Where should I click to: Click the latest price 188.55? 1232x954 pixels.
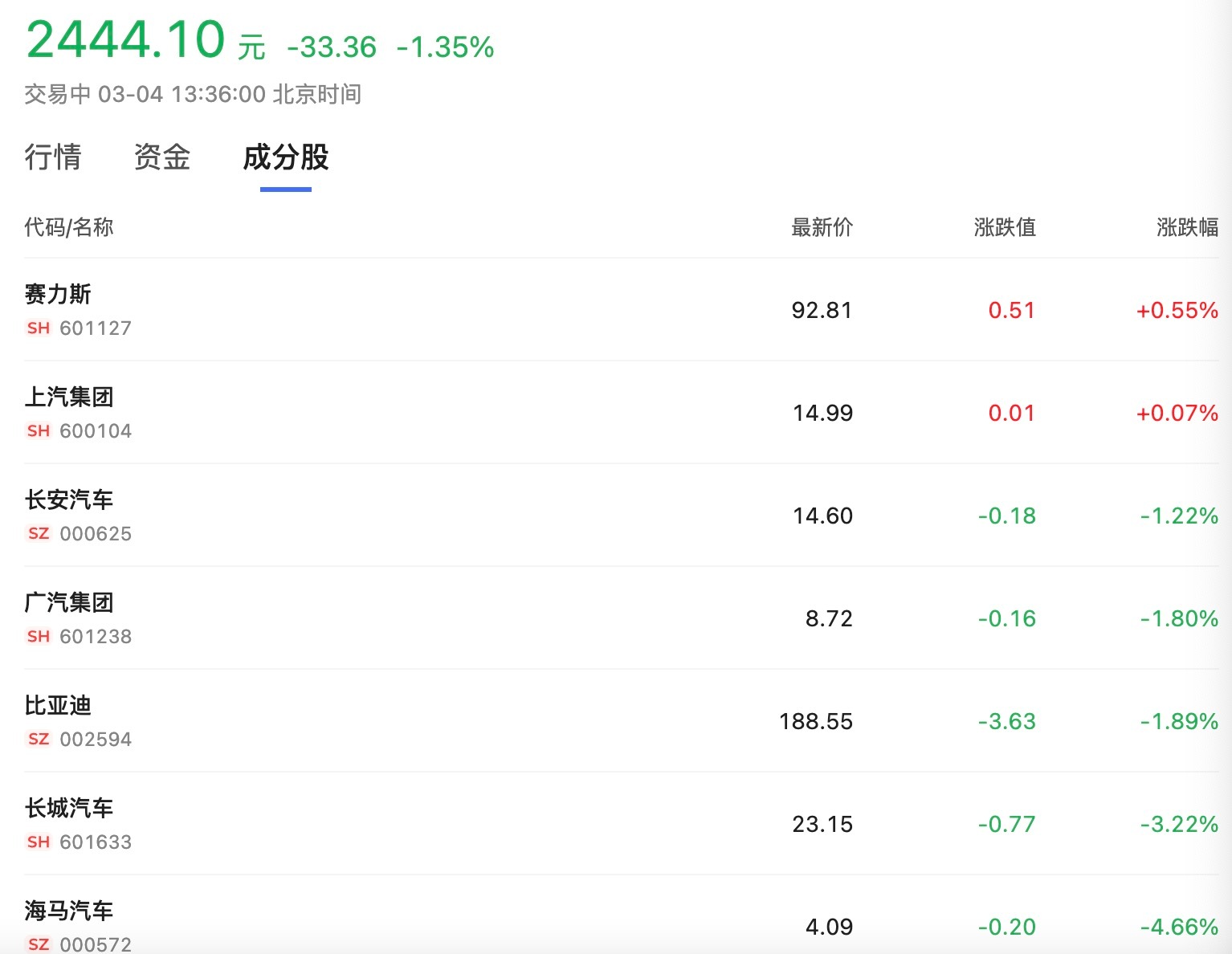[816, 721]
